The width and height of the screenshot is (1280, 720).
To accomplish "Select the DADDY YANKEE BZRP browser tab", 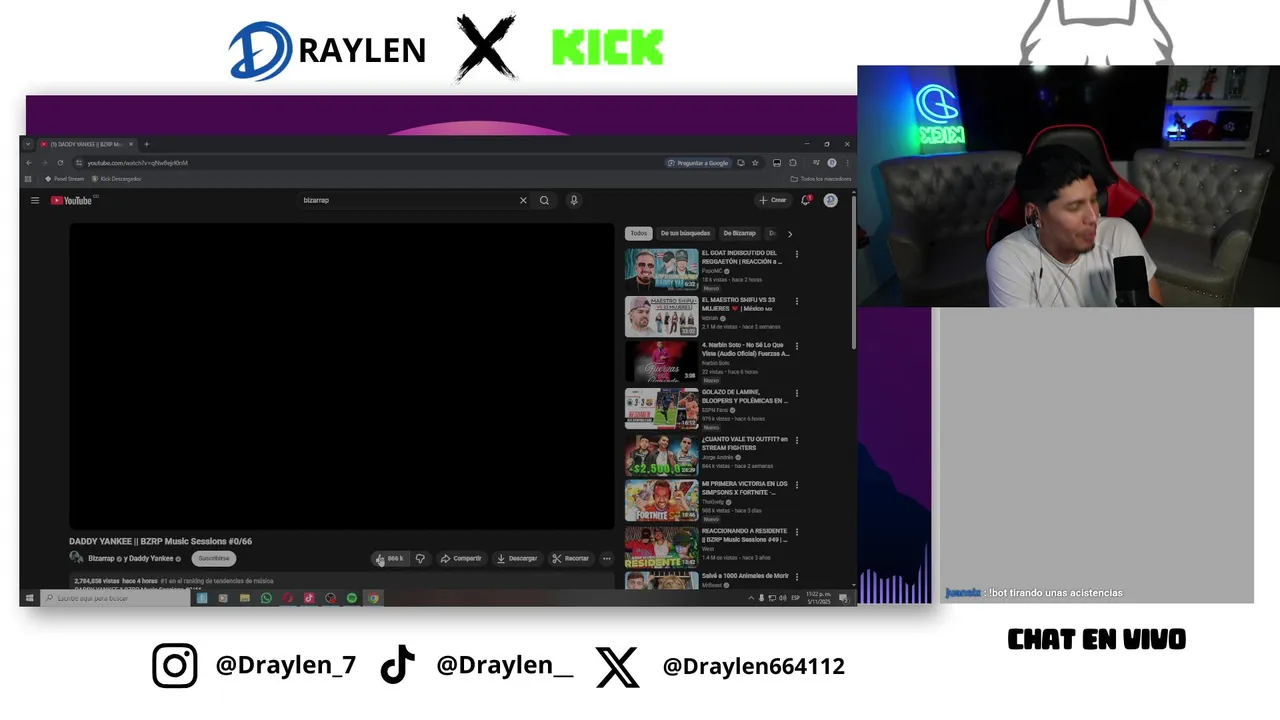I will (x=87, y=144).
